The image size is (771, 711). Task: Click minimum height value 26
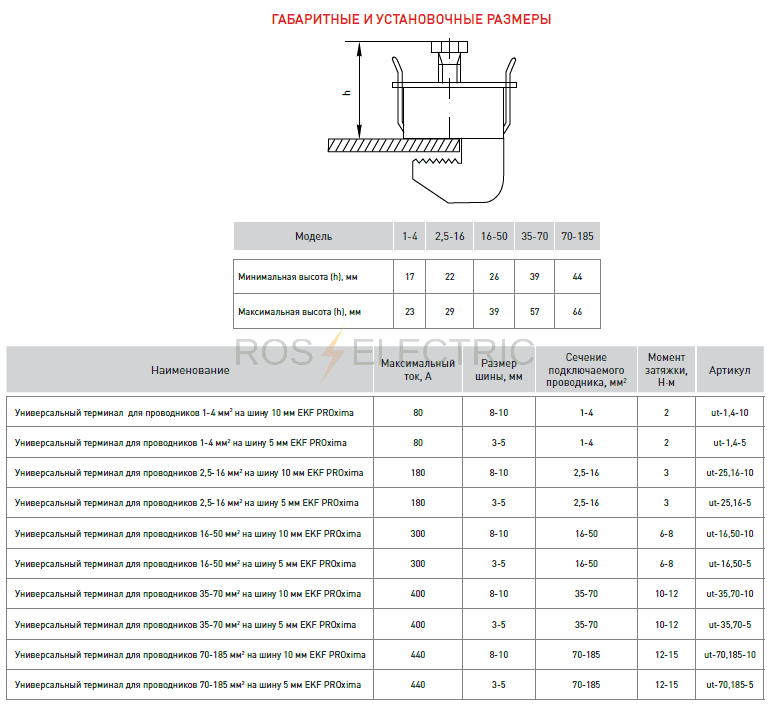coord(494,277)
